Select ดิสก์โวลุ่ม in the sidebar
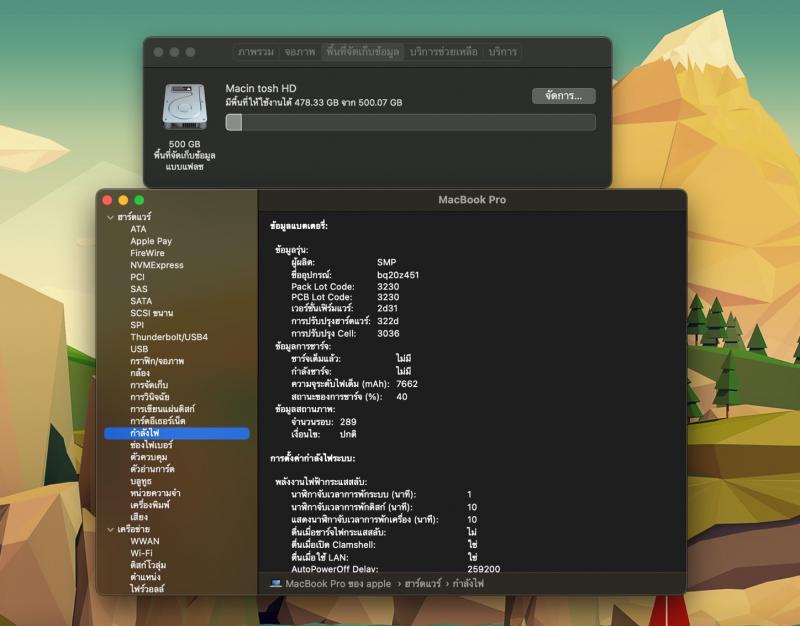 pos(148,565)
